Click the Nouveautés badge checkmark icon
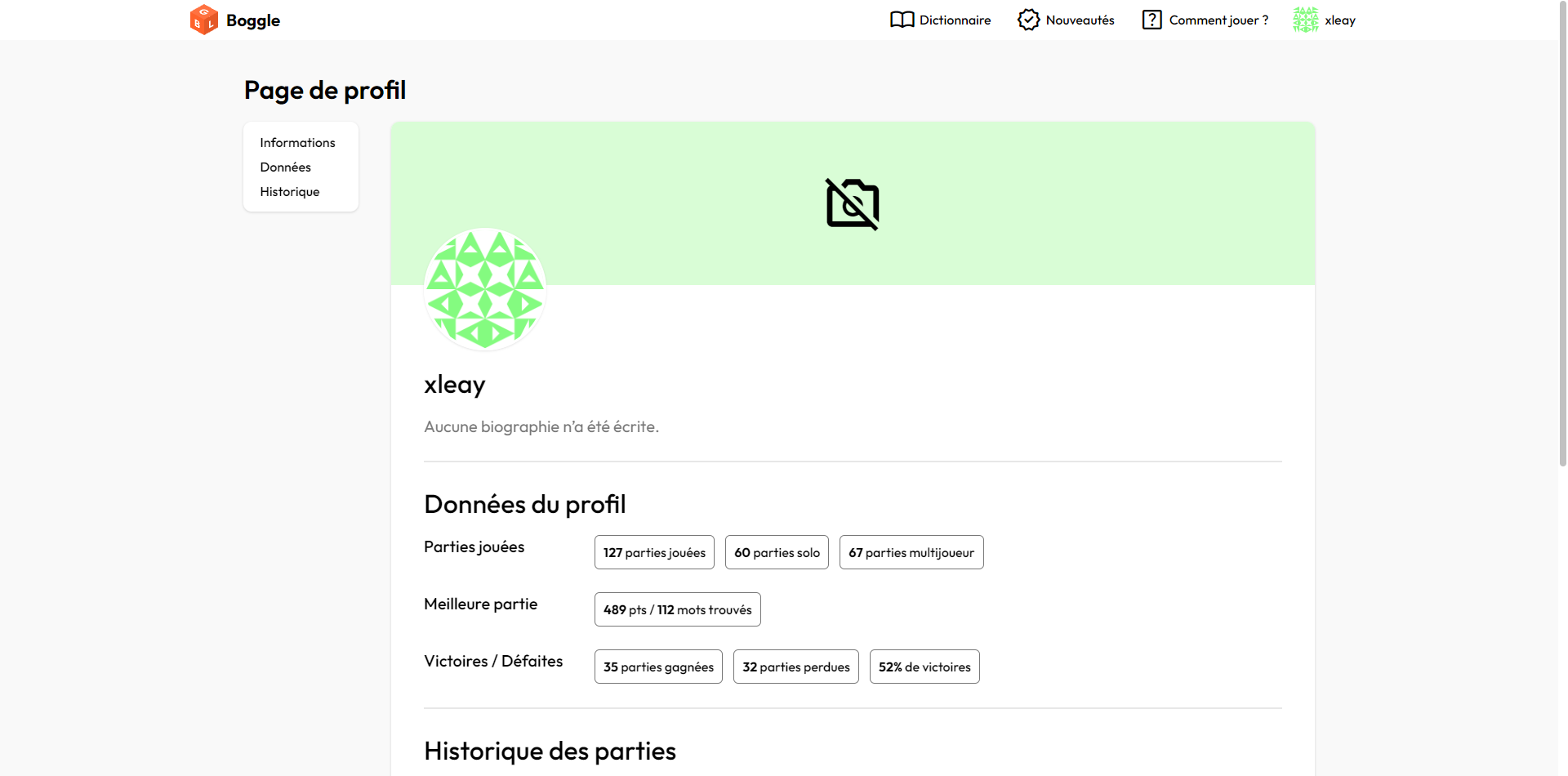 (1028, 20)
